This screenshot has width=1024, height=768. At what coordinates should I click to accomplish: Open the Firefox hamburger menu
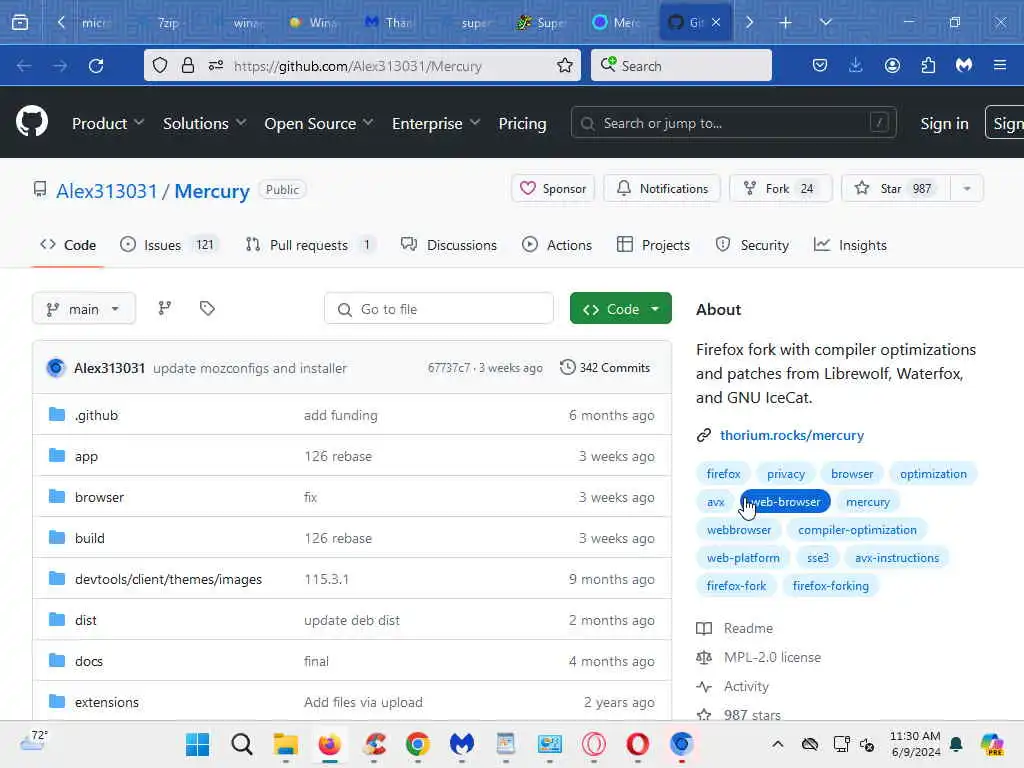click(1000, 65)
